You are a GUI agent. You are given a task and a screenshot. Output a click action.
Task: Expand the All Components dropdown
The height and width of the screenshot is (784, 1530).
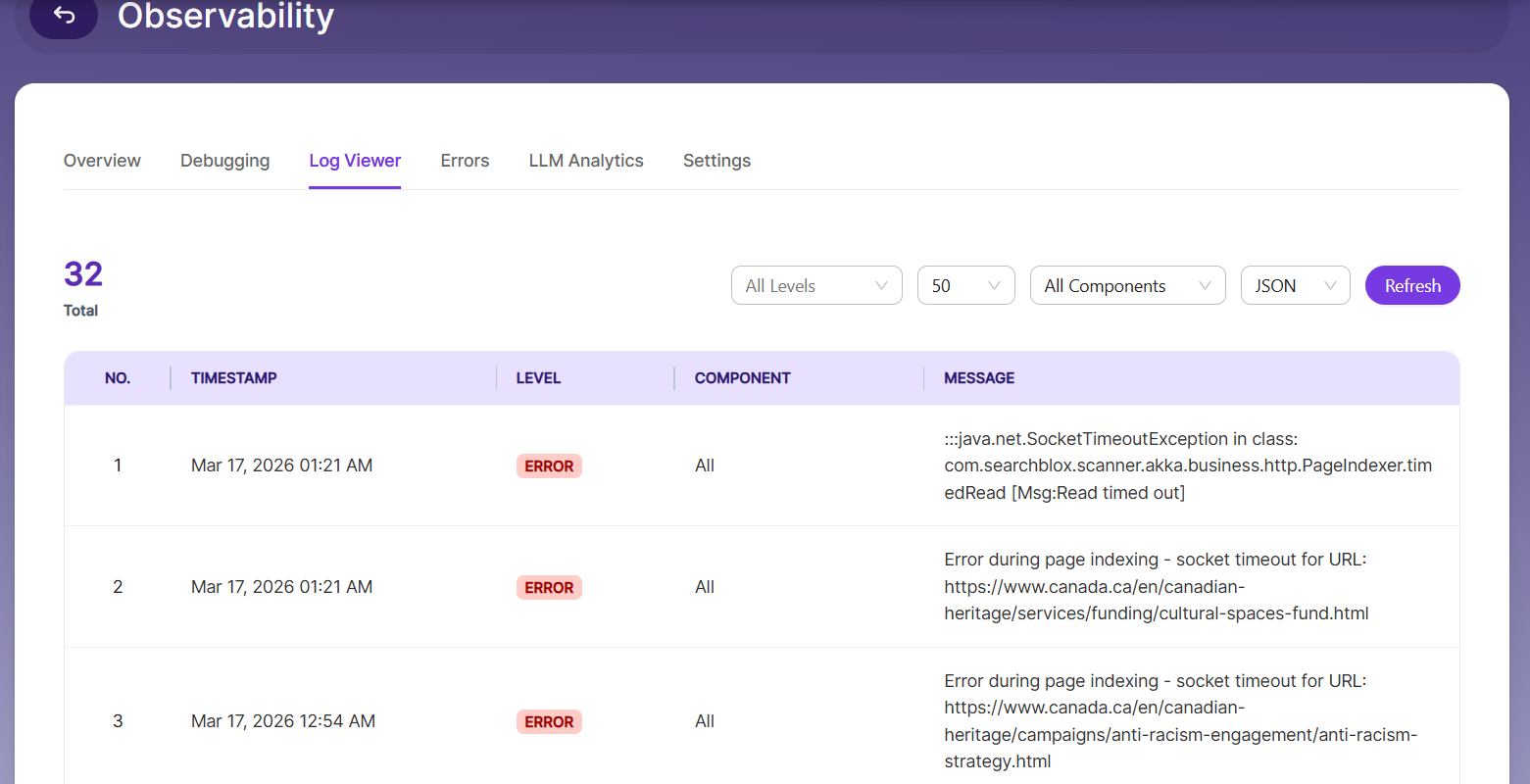point(1127,285)
